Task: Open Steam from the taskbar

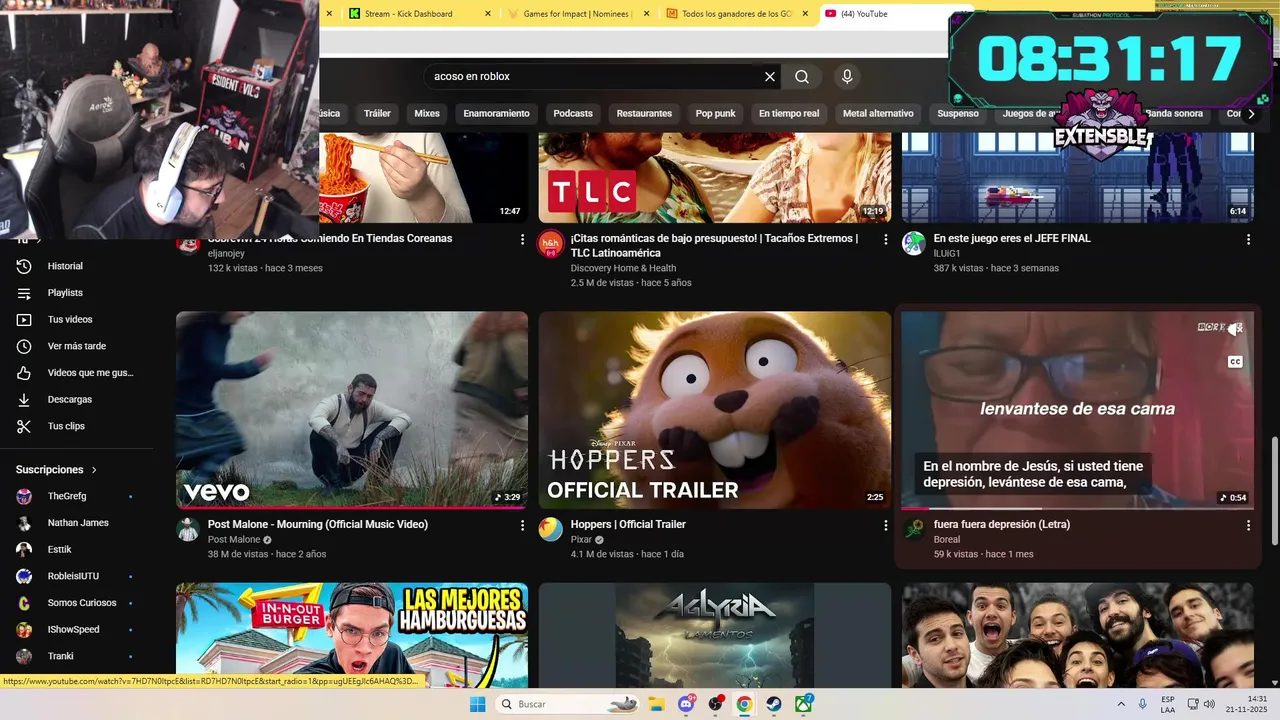Action: pos(774,704)
